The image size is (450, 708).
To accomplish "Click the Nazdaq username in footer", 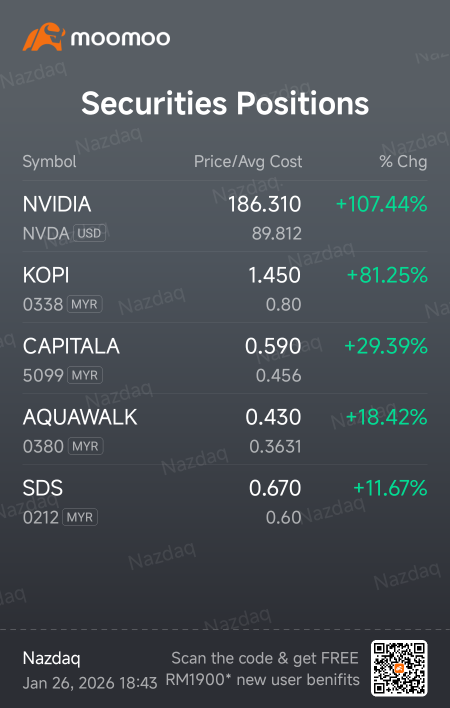I will tap(51, 659).
